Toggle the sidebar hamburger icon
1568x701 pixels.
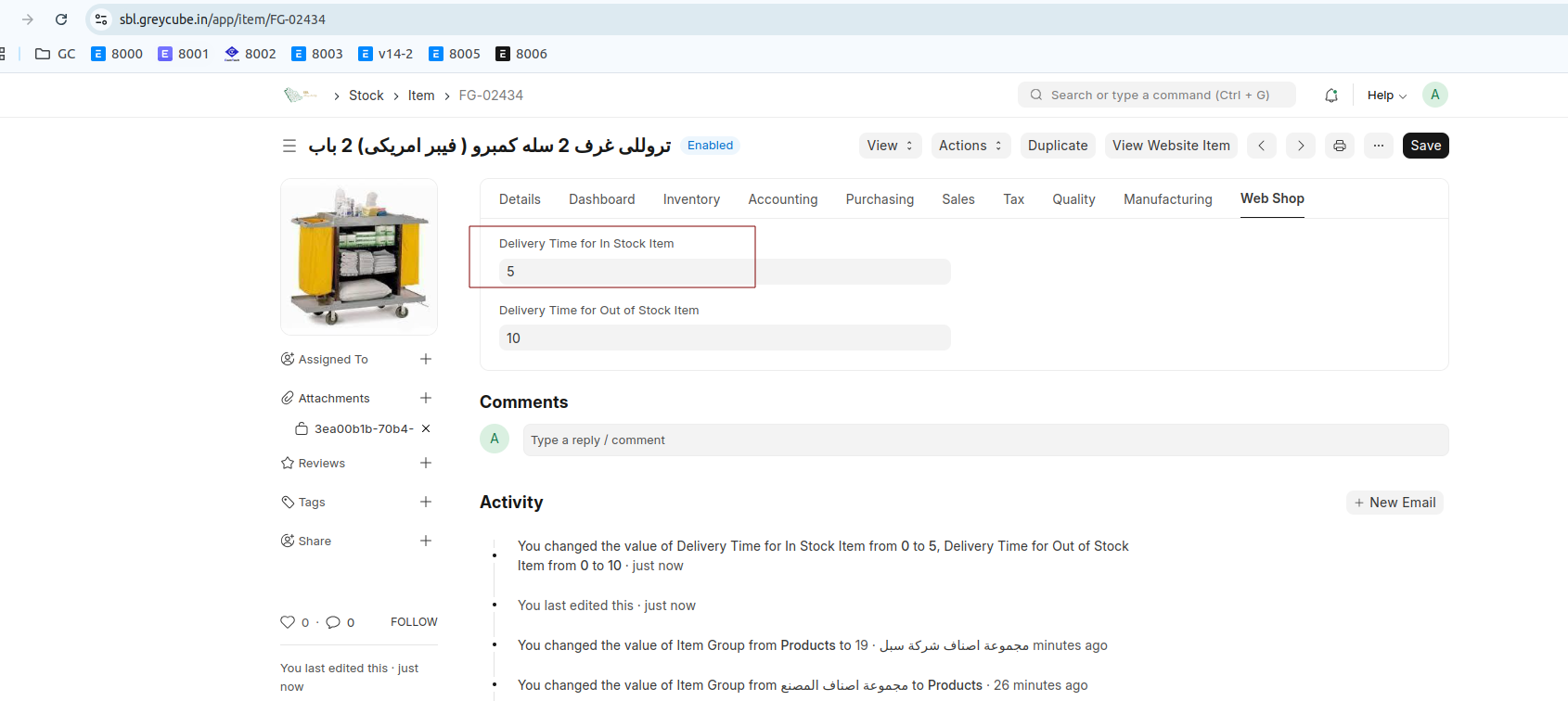point(289,146)
